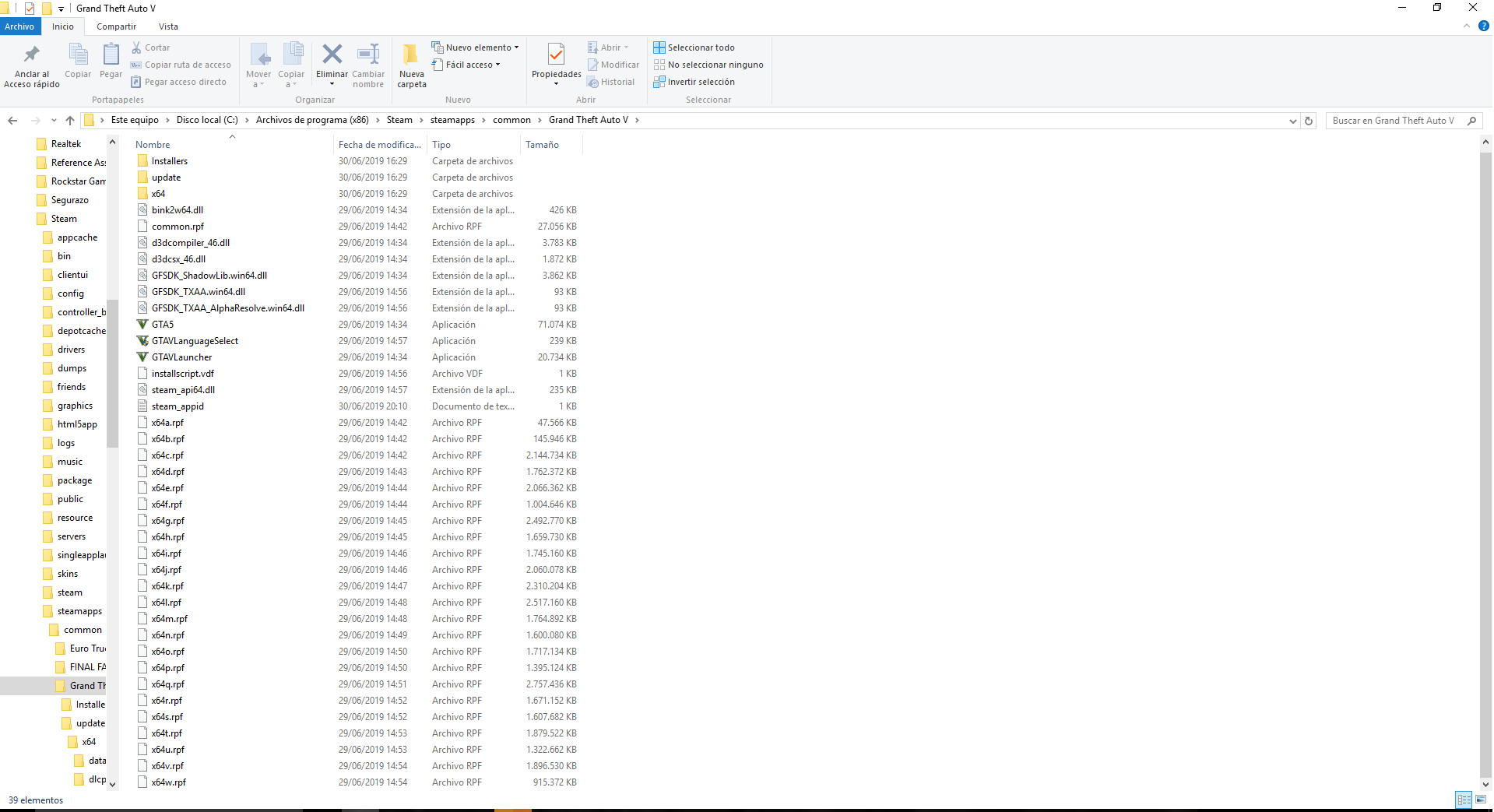The height and width of the screenshot is (812, 1494).
Task: Select the appcache folder in the navigation tree
Action: 71,237
